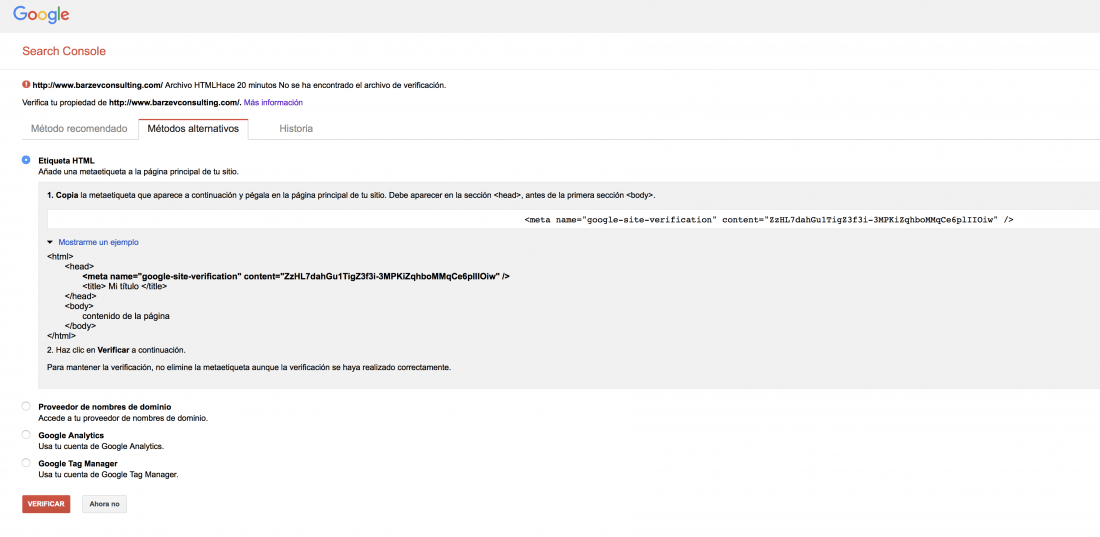Image resolution: width=1100 pixels, height=537 pixels.
Task: Click "Haz clic en Verificar a continuación" step
Action: click(x=116, y=350)
